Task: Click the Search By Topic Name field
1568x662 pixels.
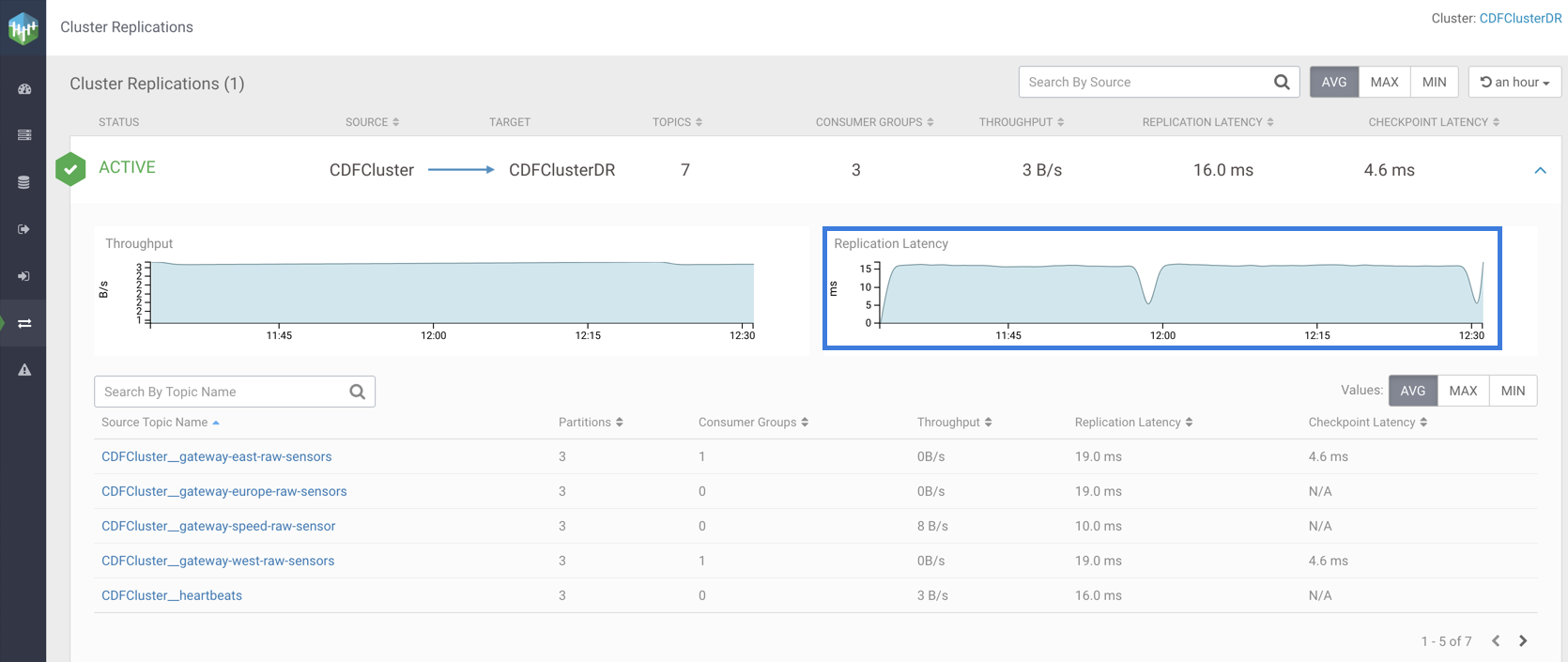Action: point(221,393)
